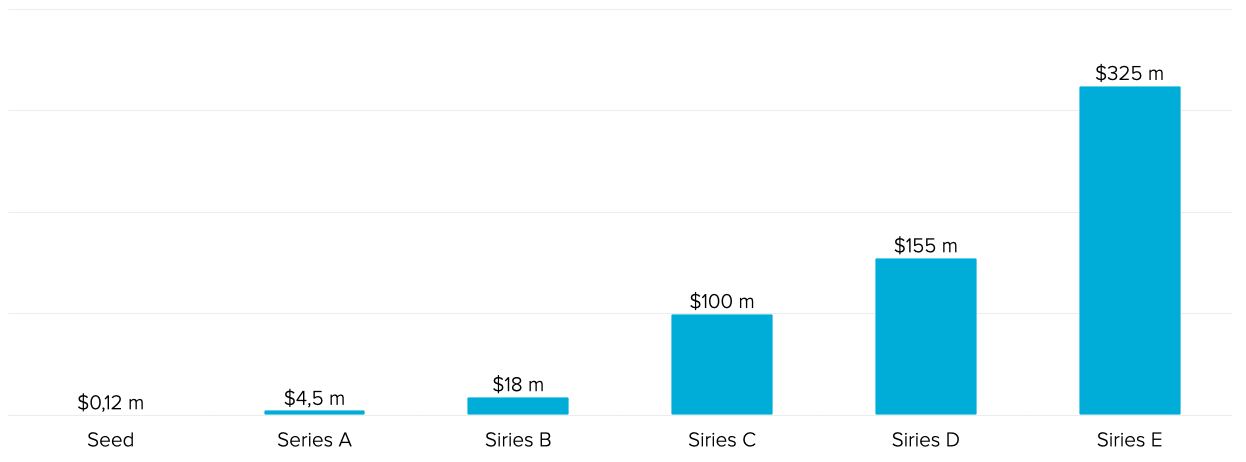Click the $0,12 m value label
Image resolution: width=1246 pixels, height=462 pixels.
pos(111,403)
